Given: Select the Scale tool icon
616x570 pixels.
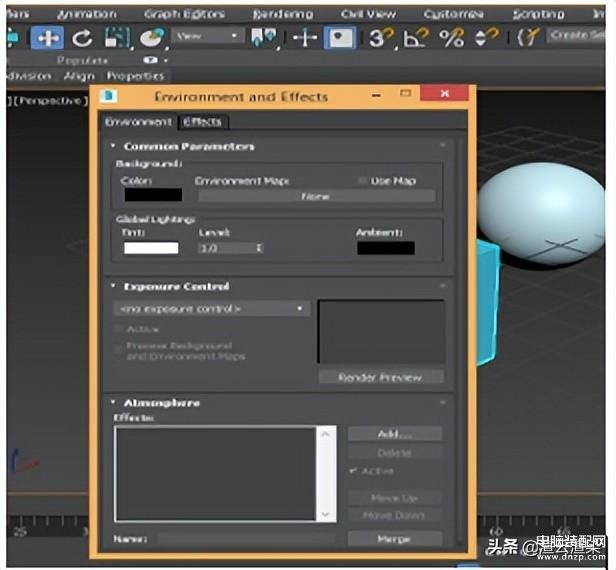Looking at the screenshot, I should 117,38.
